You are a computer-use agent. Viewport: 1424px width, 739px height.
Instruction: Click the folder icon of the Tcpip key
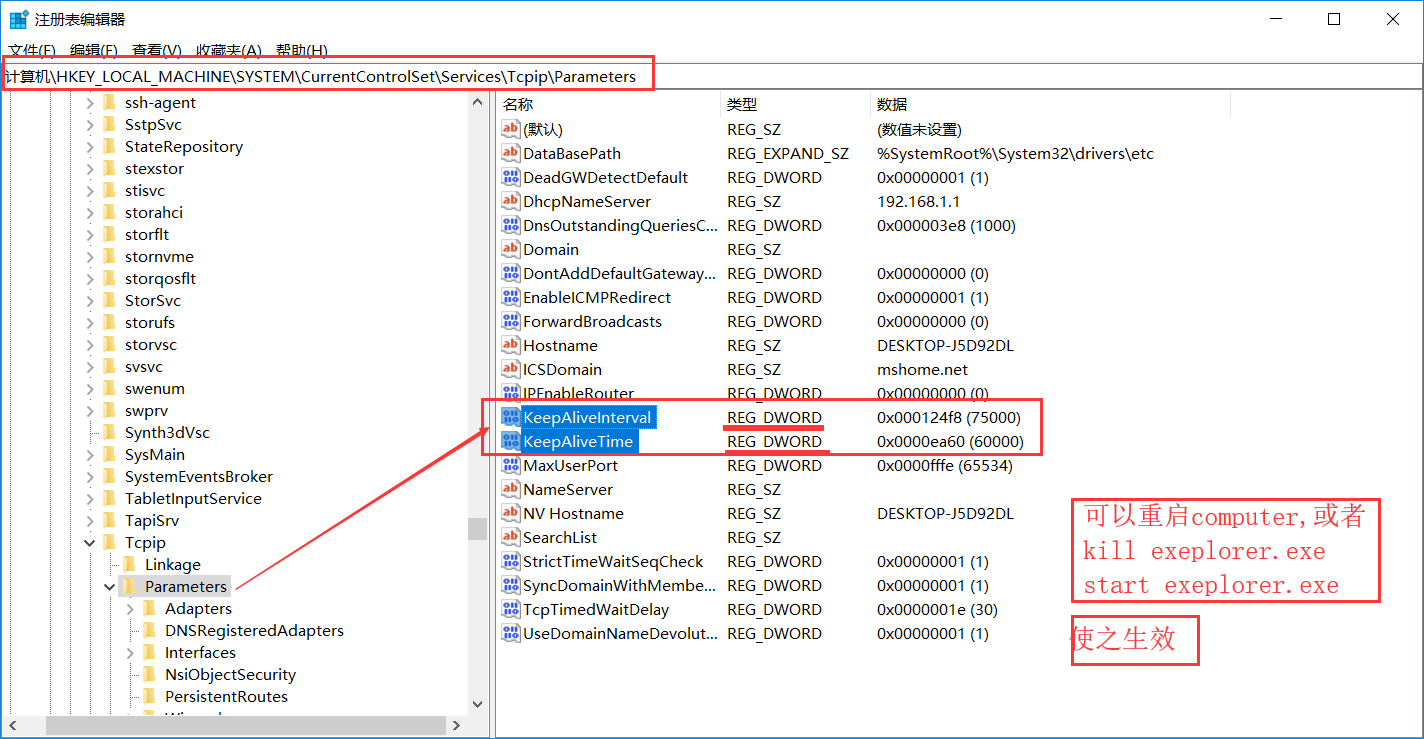tap(110, 542)
